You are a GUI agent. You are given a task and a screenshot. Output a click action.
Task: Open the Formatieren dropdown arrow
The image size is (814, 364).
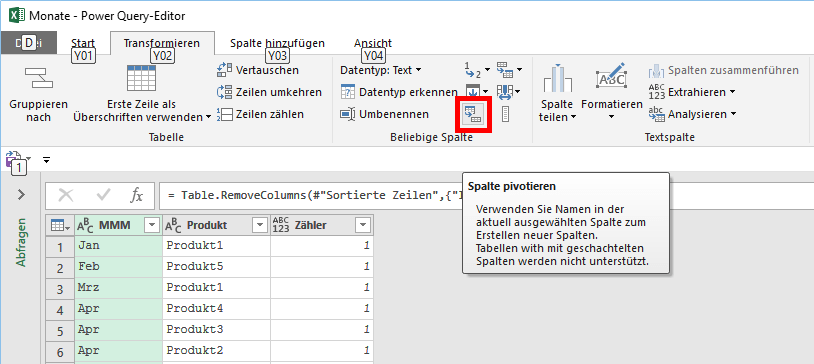pyautogui.click(x=612, y=117)
